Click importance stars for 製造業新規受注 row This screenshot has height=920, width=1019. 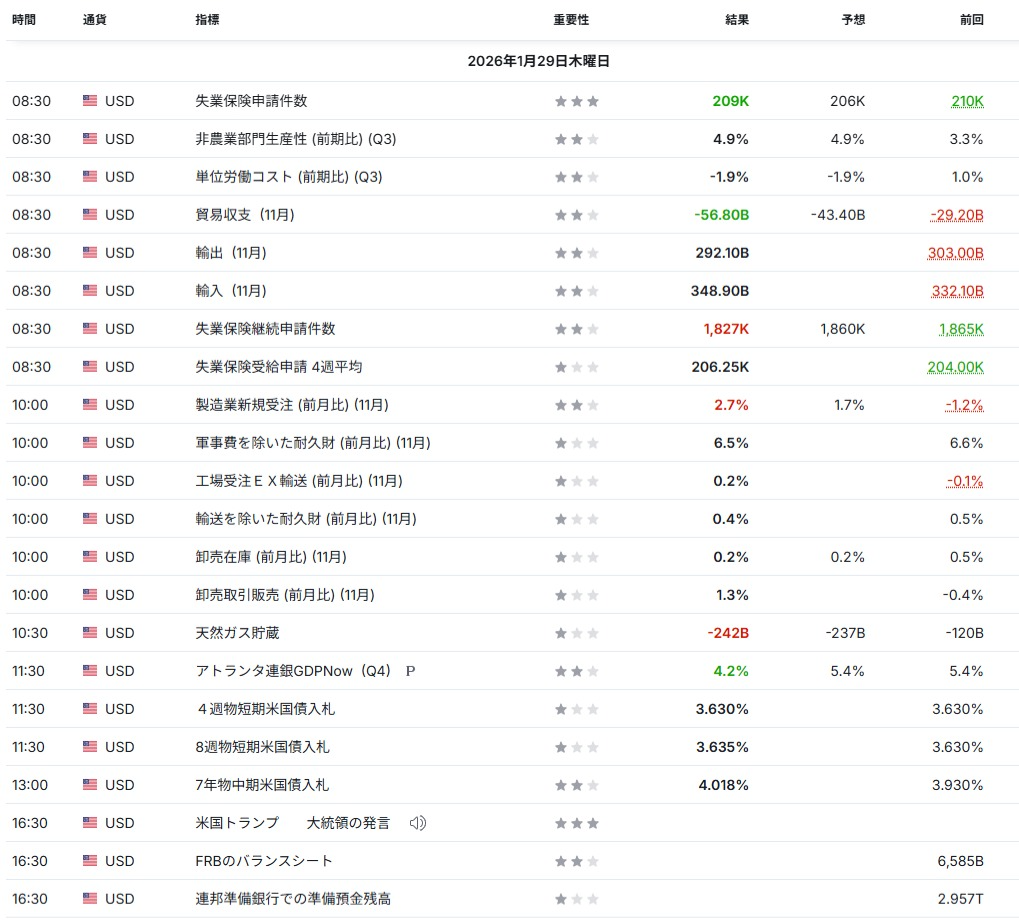tap(577, 405)
